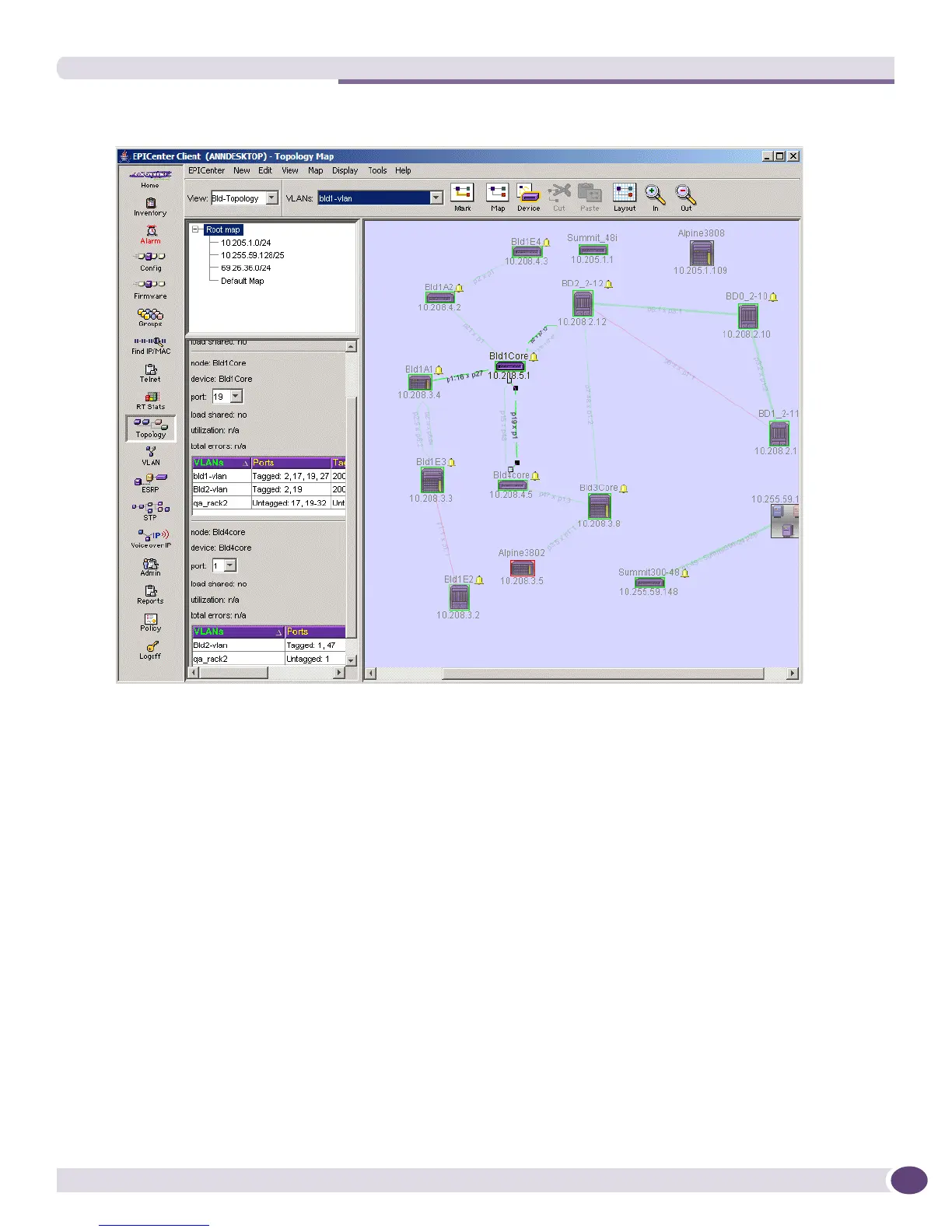Open the Help menu
Image resolution: width=952 pixels, height=1232 pixels.
pyautogui.click(x=403, y=170)
